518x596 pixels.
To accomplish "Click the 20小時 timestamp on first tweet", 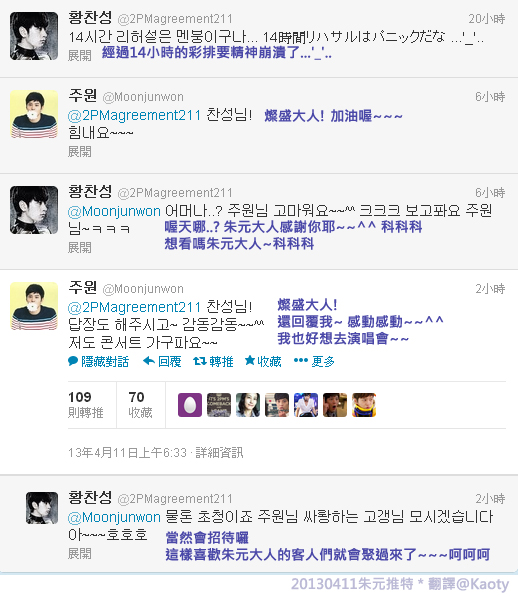I will point(486,19).
